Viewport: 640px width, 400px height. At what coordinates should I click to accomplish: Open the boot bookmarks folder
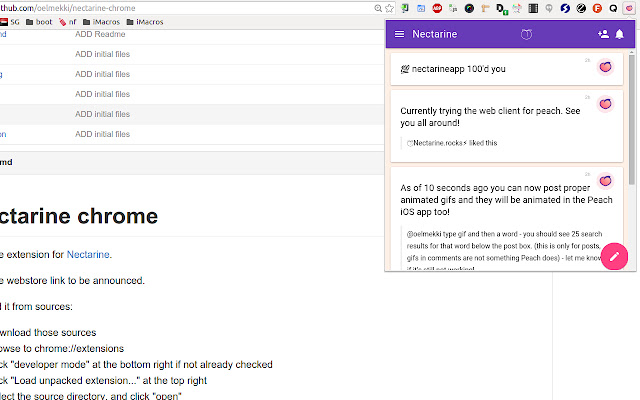click(39, 22)
